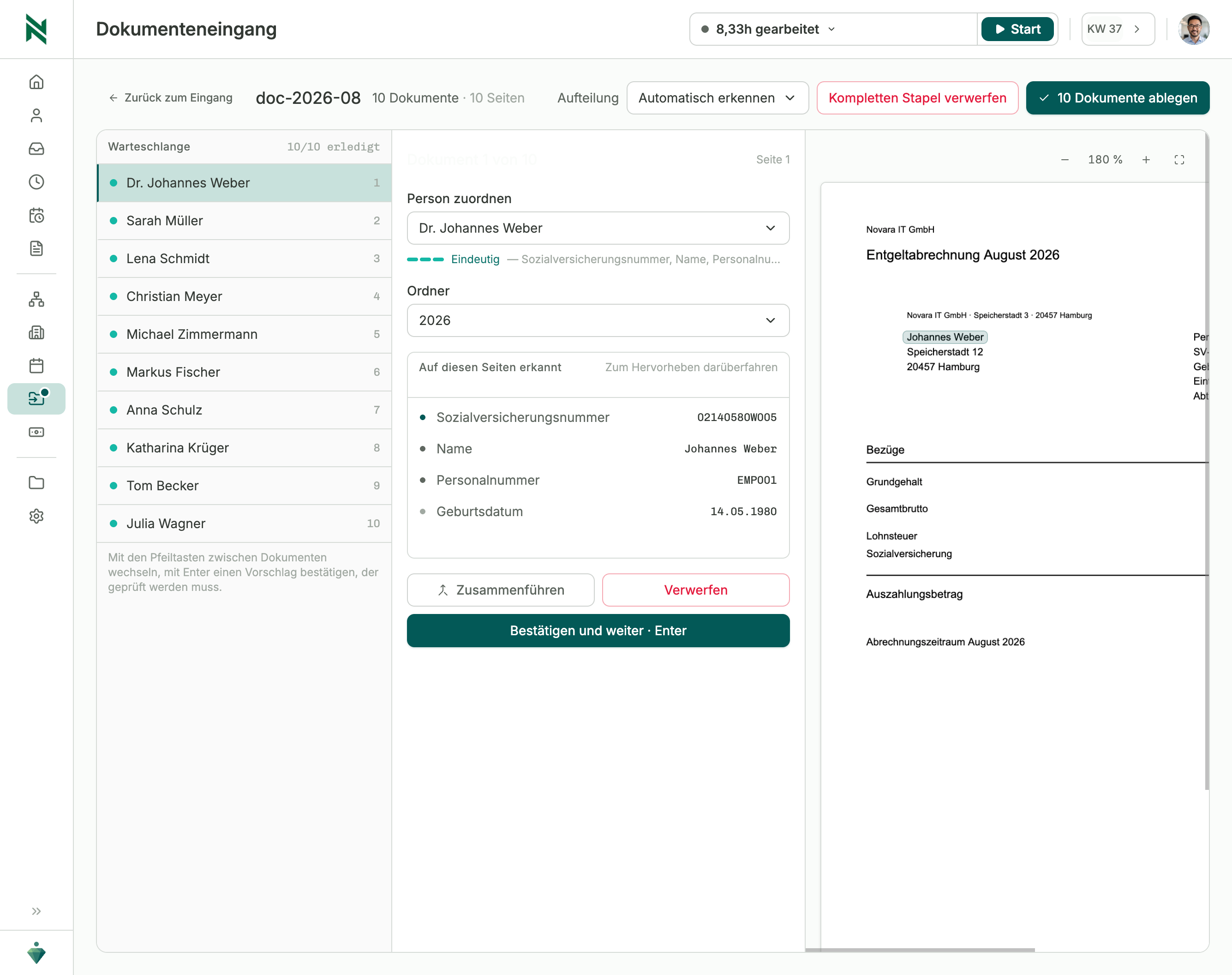Open the Ordner 2026 dropdown
1232x975 pixels.
(x=598, y=321)
